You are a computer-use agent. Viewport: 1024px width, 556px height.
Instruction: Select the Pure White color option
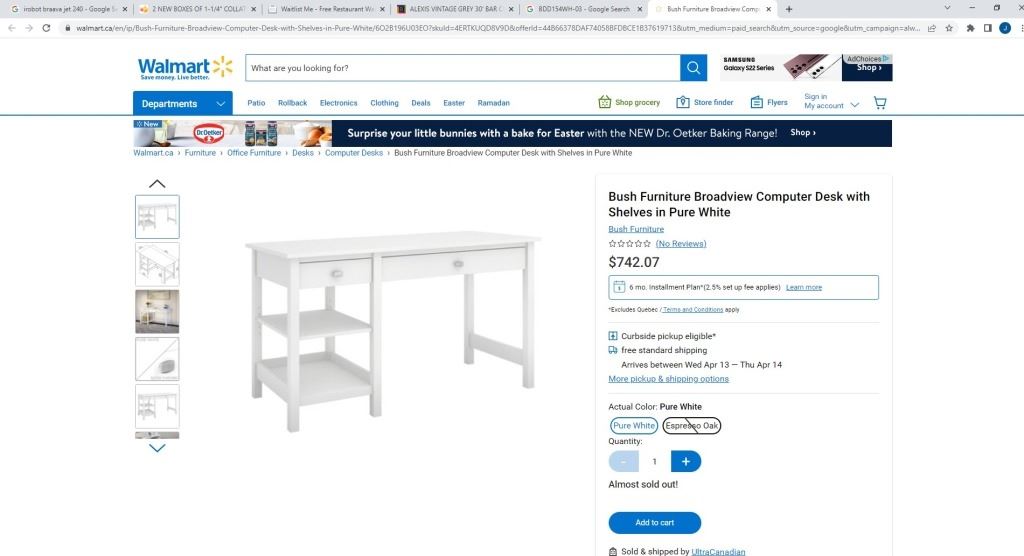[633, 425]
